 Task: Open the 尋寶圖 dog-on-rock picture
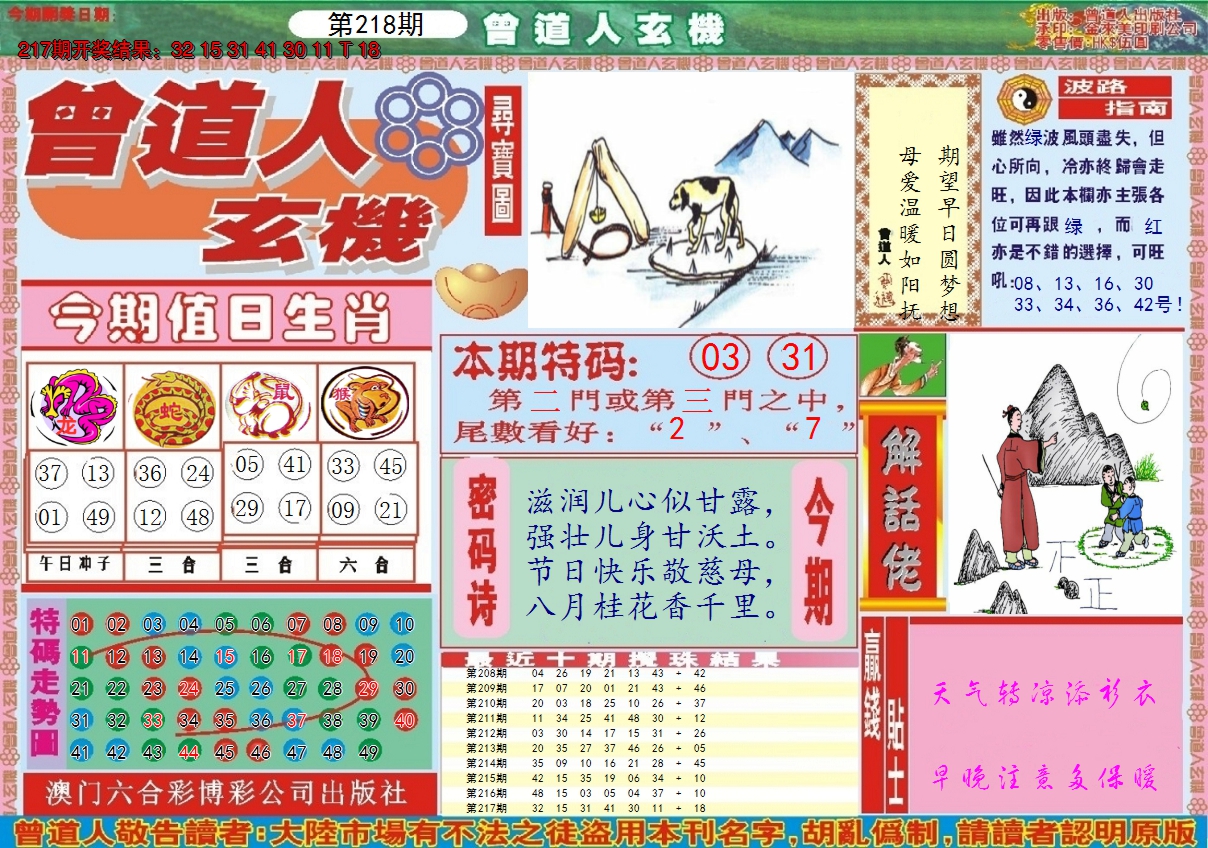pos(690,199)
